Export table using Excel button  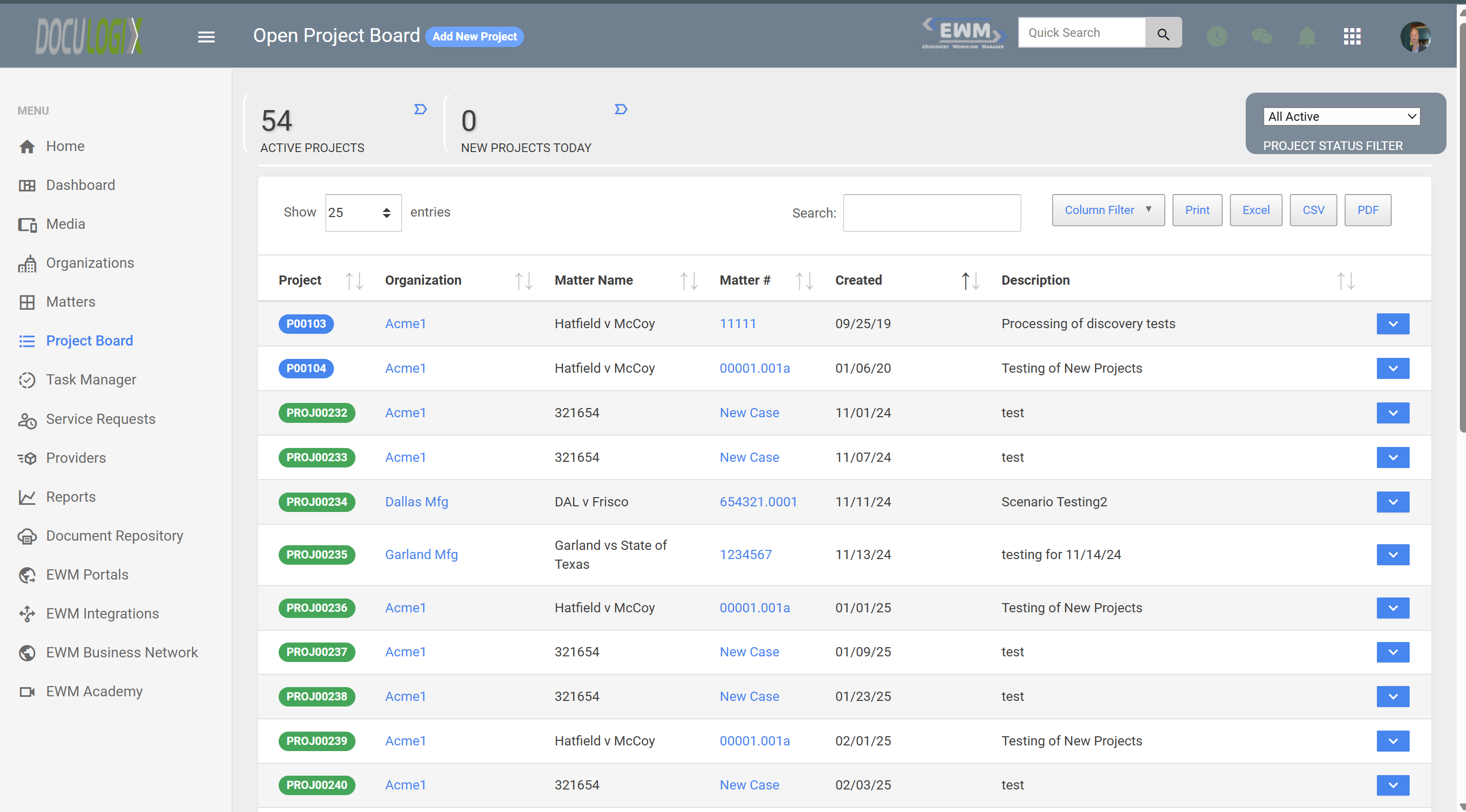1255,210
